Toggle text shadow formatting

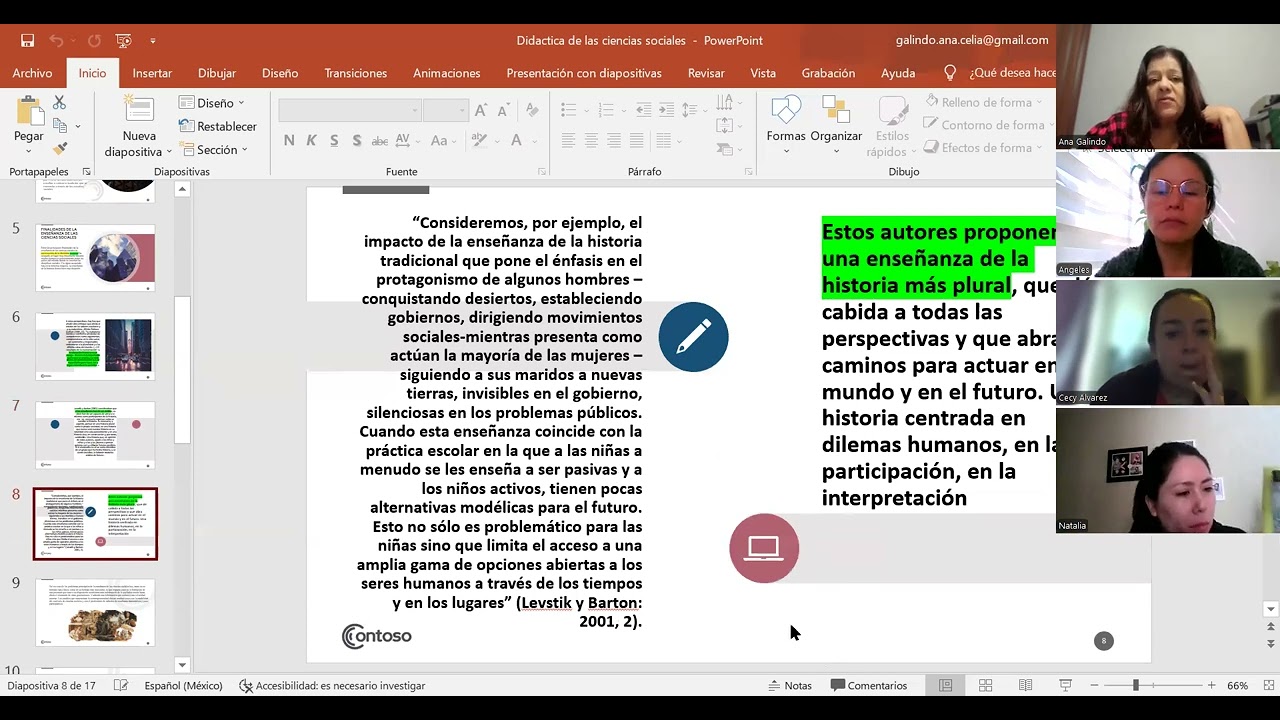click(x=355, y=141)
